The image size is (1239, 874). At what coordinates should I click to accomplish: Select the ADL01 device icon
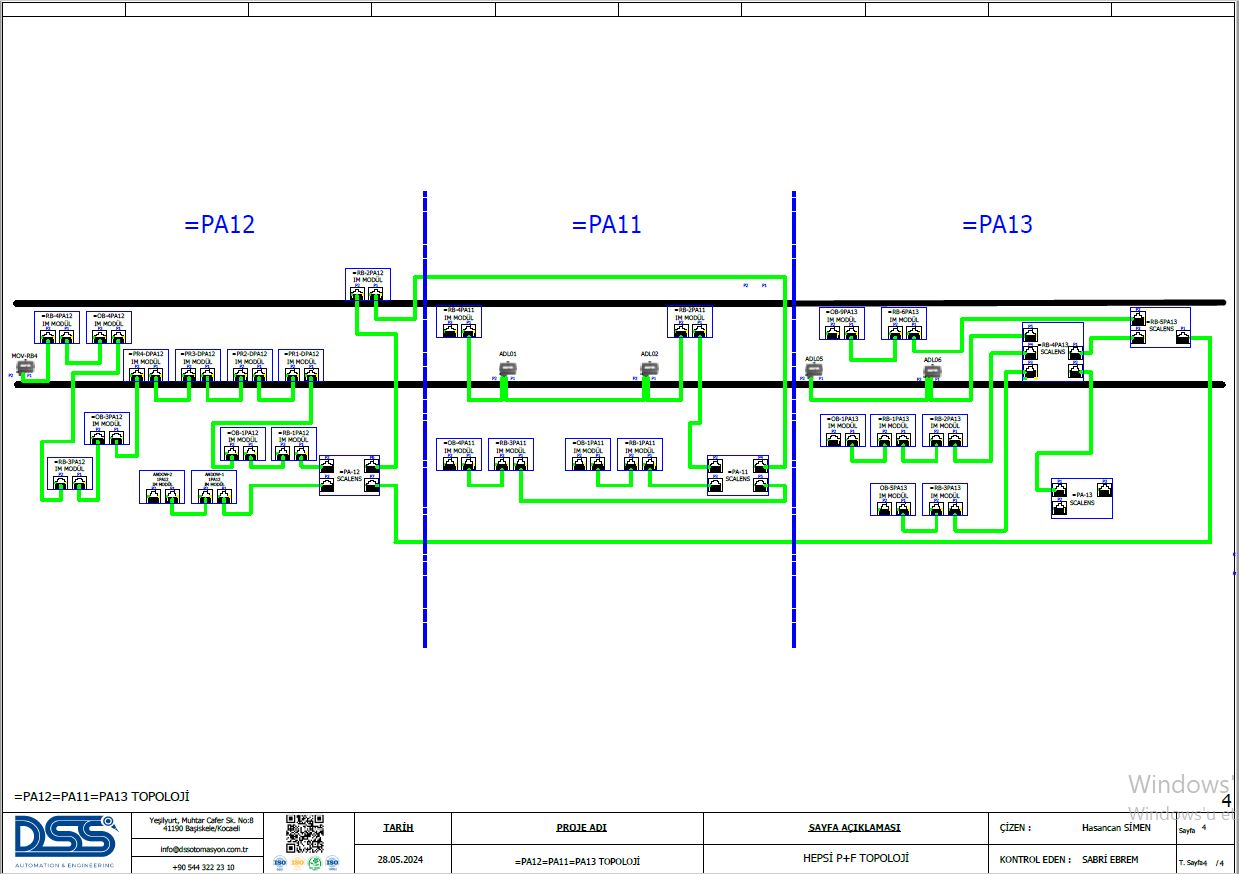(507, 369)
